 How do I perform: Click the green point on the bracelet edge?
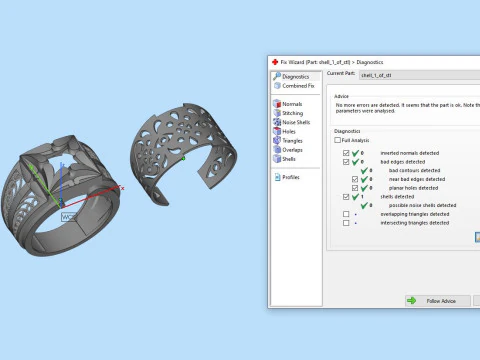(183, 159)
